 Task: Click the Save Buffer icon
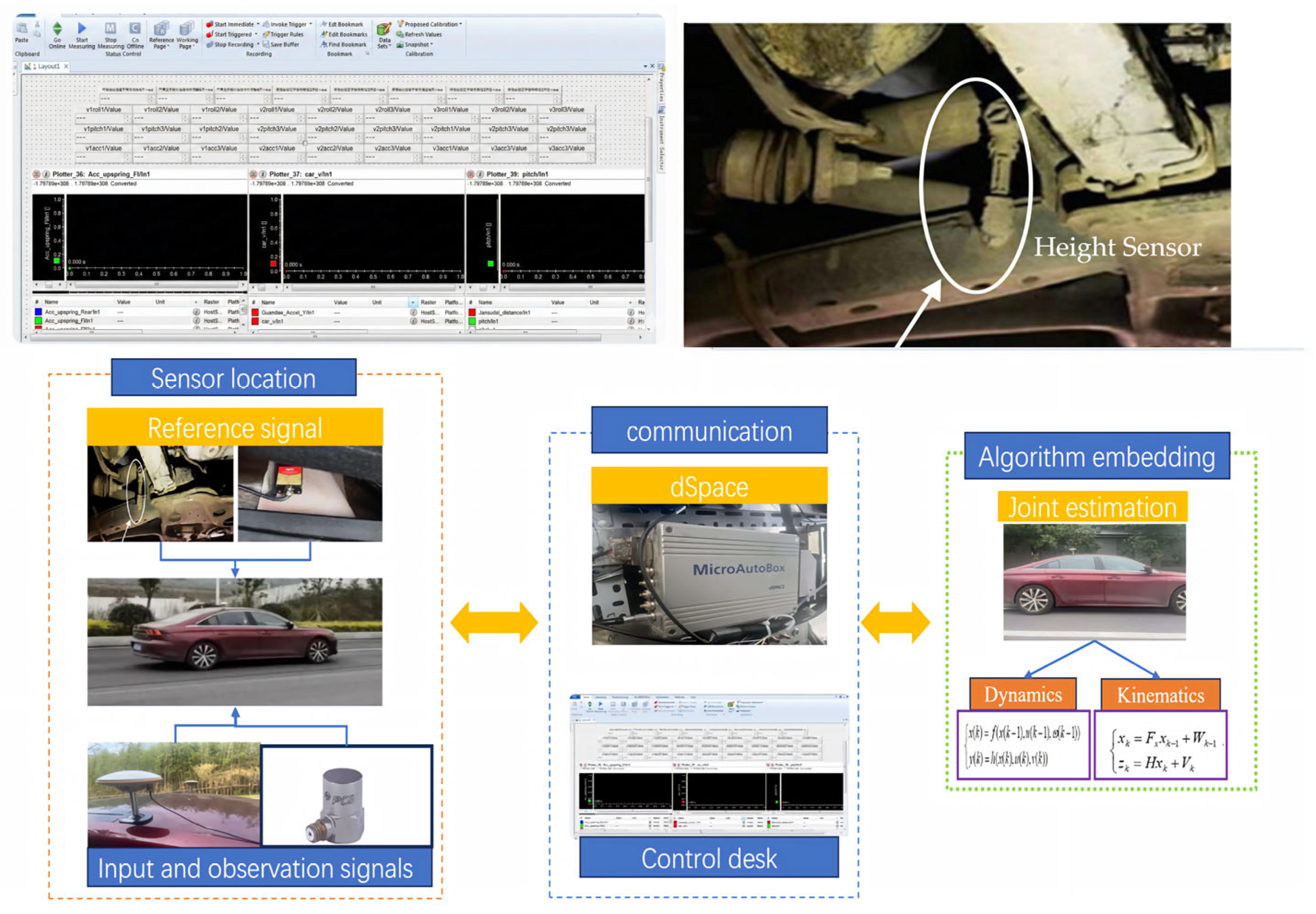267,45
